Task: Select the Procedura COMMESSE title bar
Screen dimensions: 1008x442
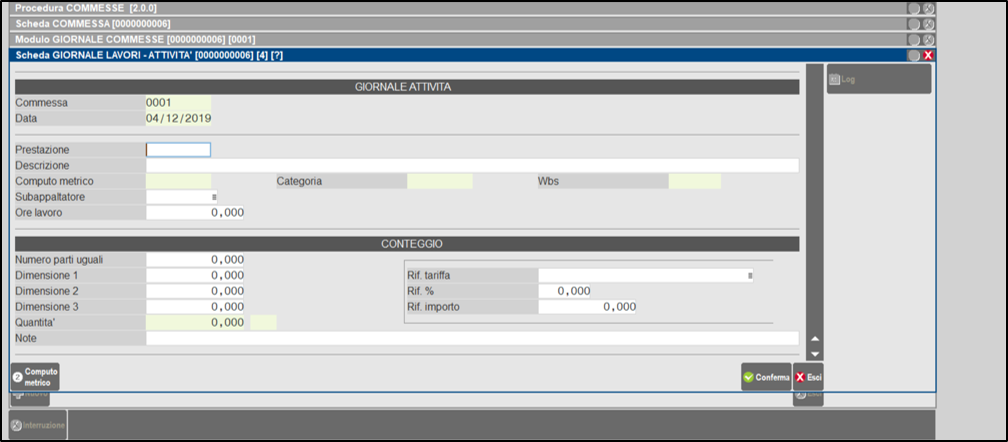Action: (x=450, y=8)
